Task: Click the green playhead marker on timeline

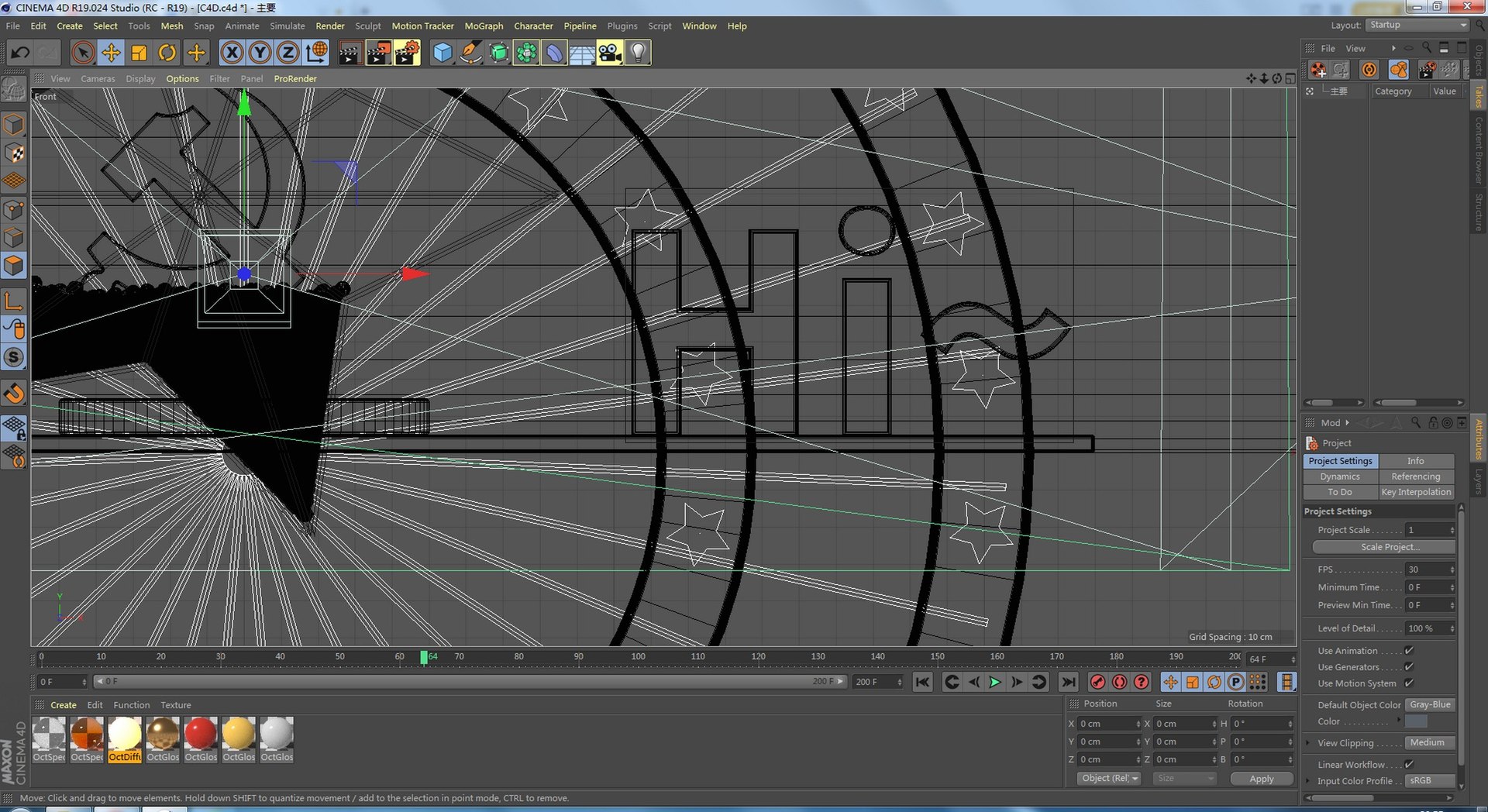Action: pos(424,657)
